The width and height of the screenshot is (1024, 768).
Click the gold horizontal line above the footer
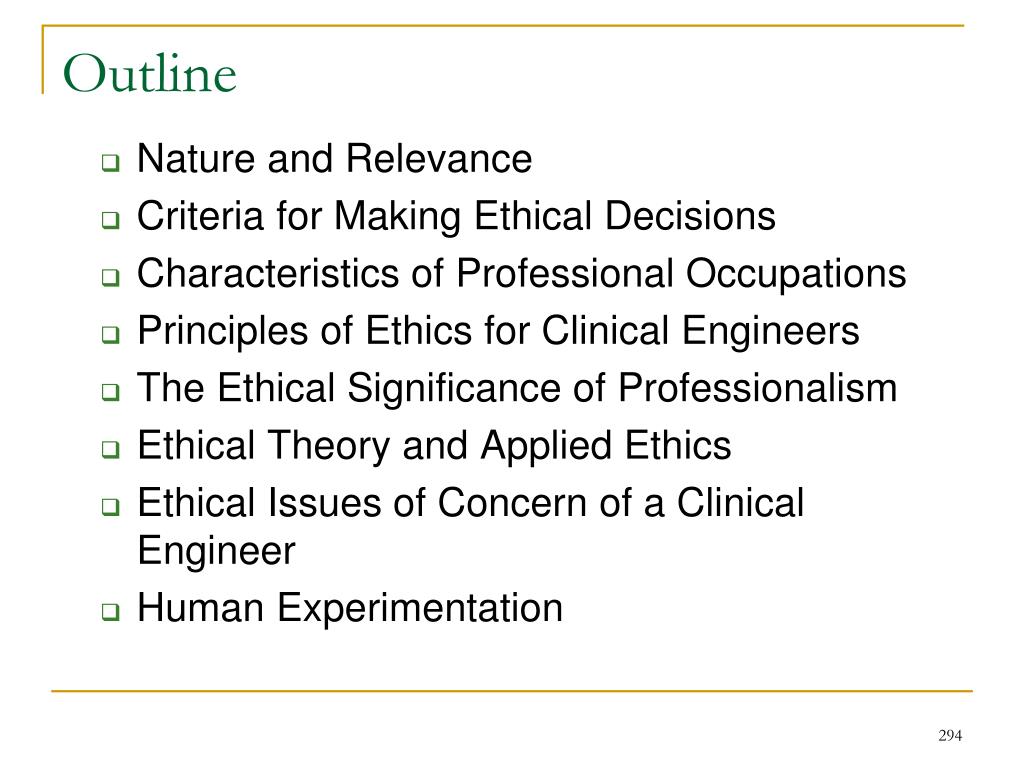[512, 690]
